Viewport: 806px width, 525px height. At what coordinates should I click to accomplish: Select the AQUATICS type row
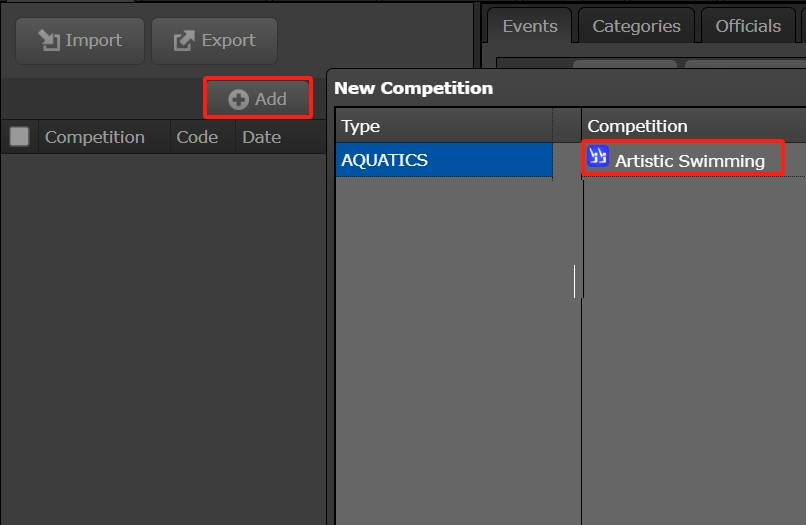click(443, 160)
